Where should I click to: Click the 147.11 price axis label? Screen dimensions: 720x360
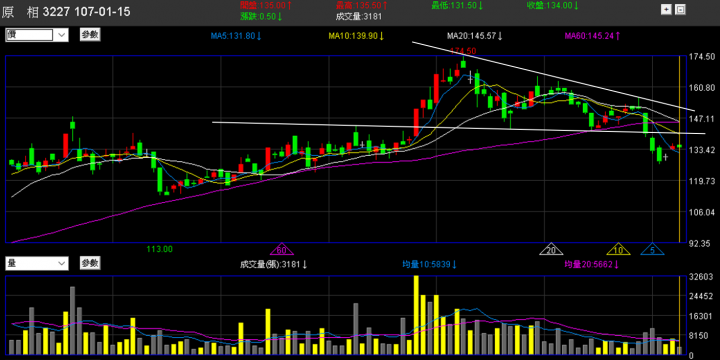tap(702, 119)
